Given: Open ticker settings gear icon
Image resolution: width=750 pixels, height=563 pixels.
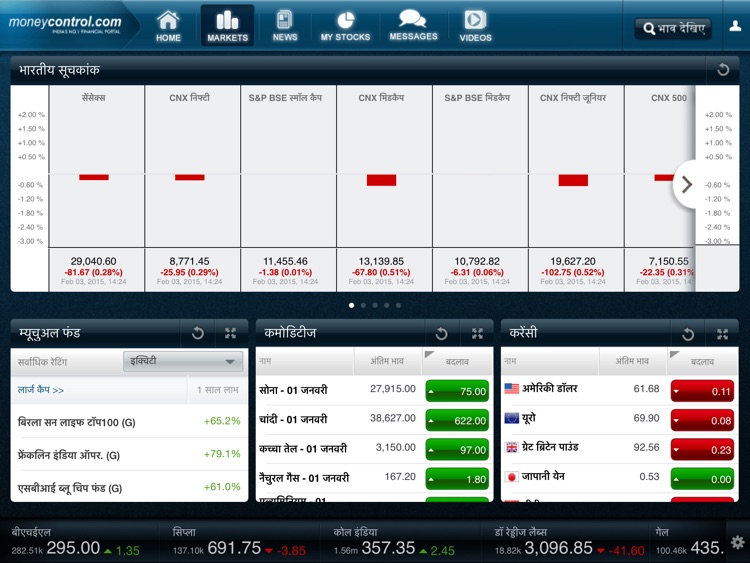Looking at the screenshot, I should (x=738, y=542).
